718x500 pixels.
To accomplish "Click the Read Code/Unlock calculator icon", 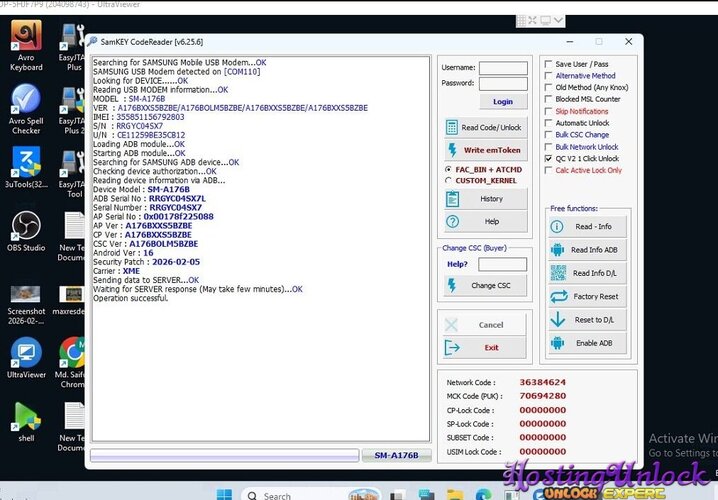I will [x=451, y=127].
